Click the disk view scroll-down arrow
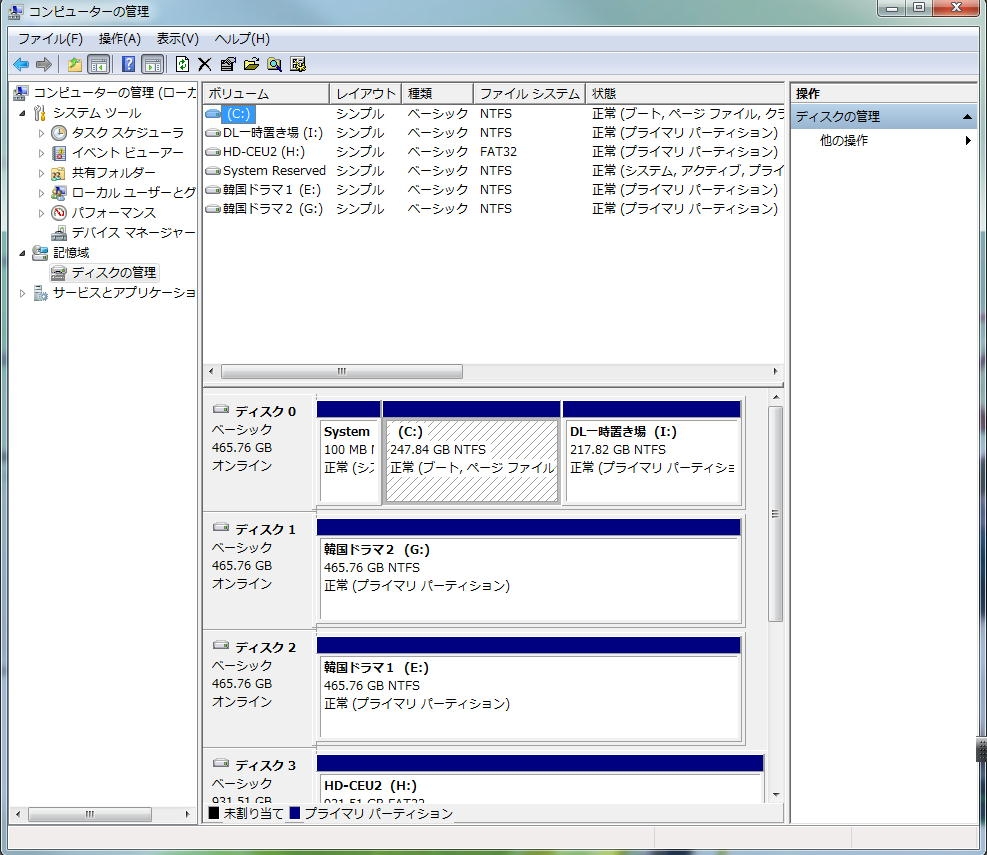 click(x=776, y=795)
